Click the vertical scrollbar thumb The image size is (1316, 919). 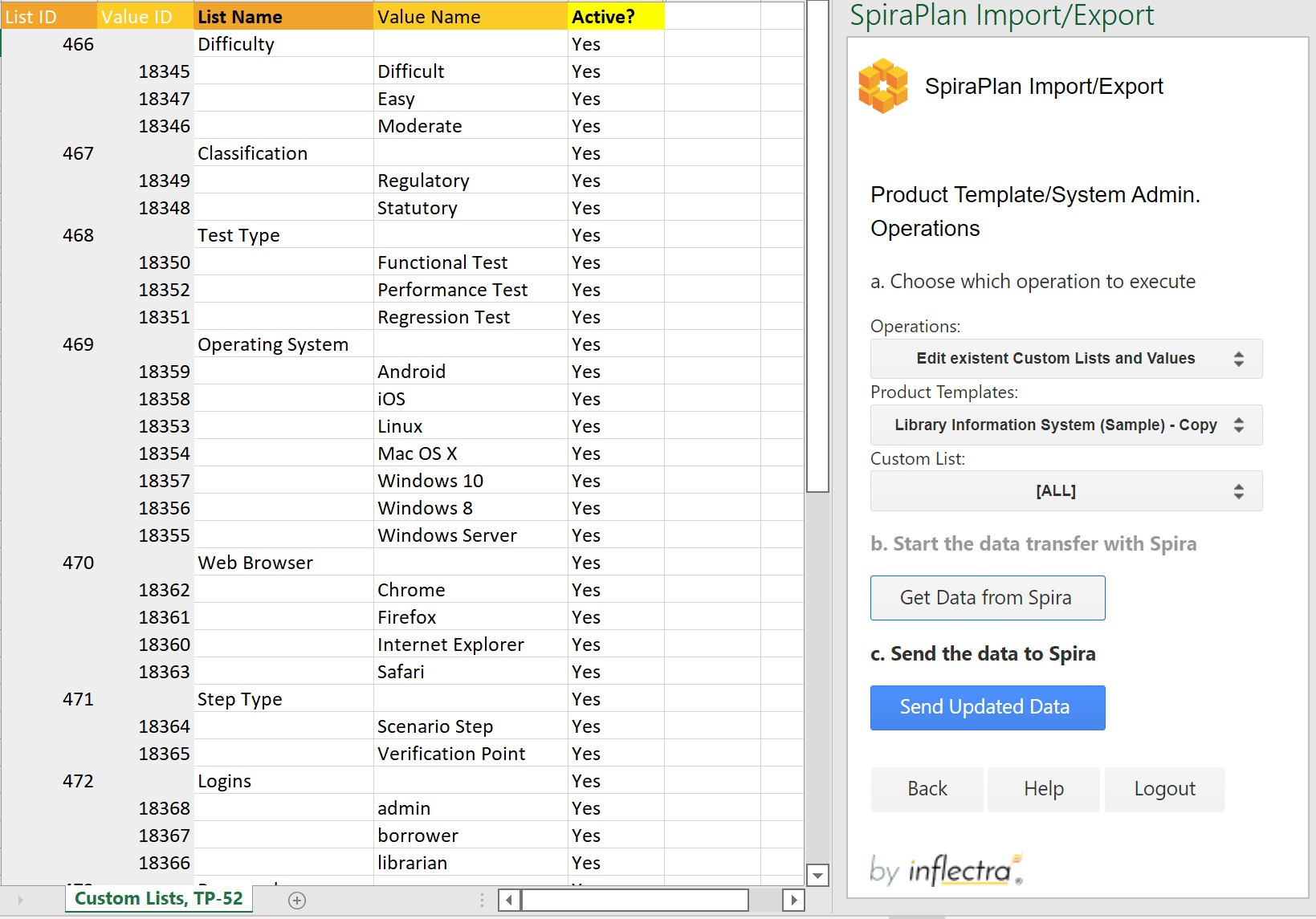[817, 246]
